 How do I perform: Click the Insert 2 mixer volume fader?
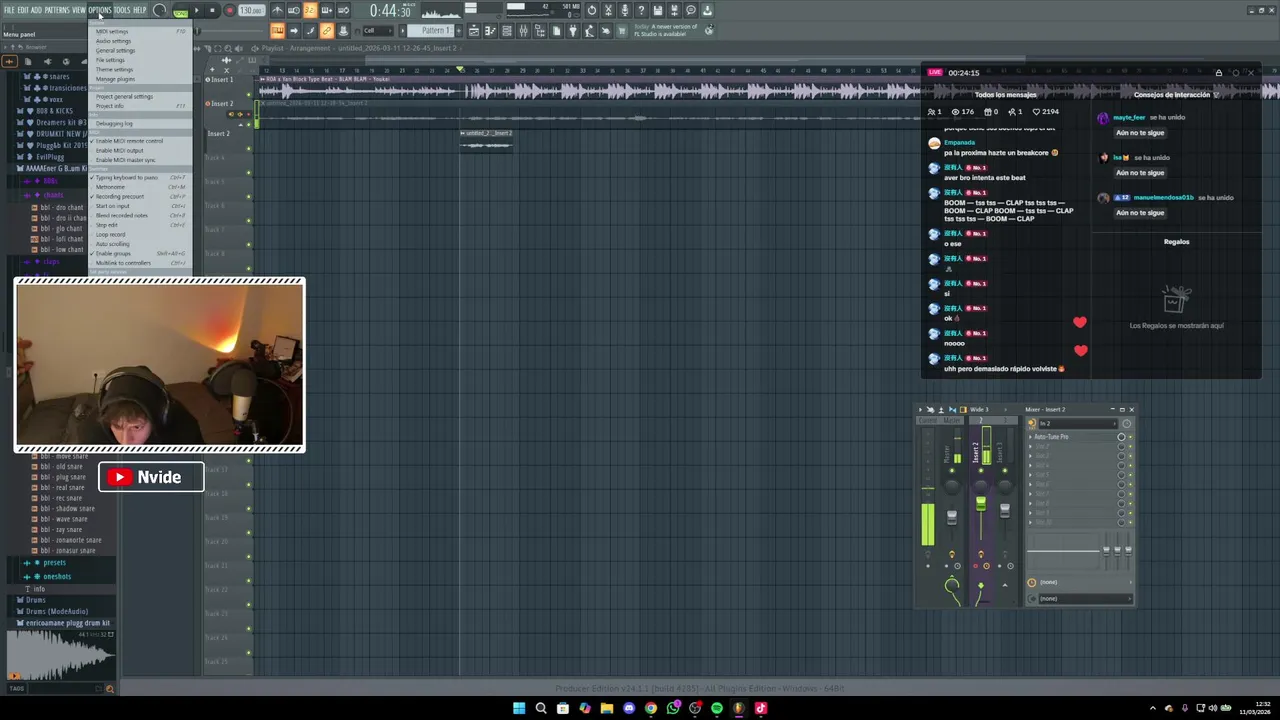tap(981, 503)
